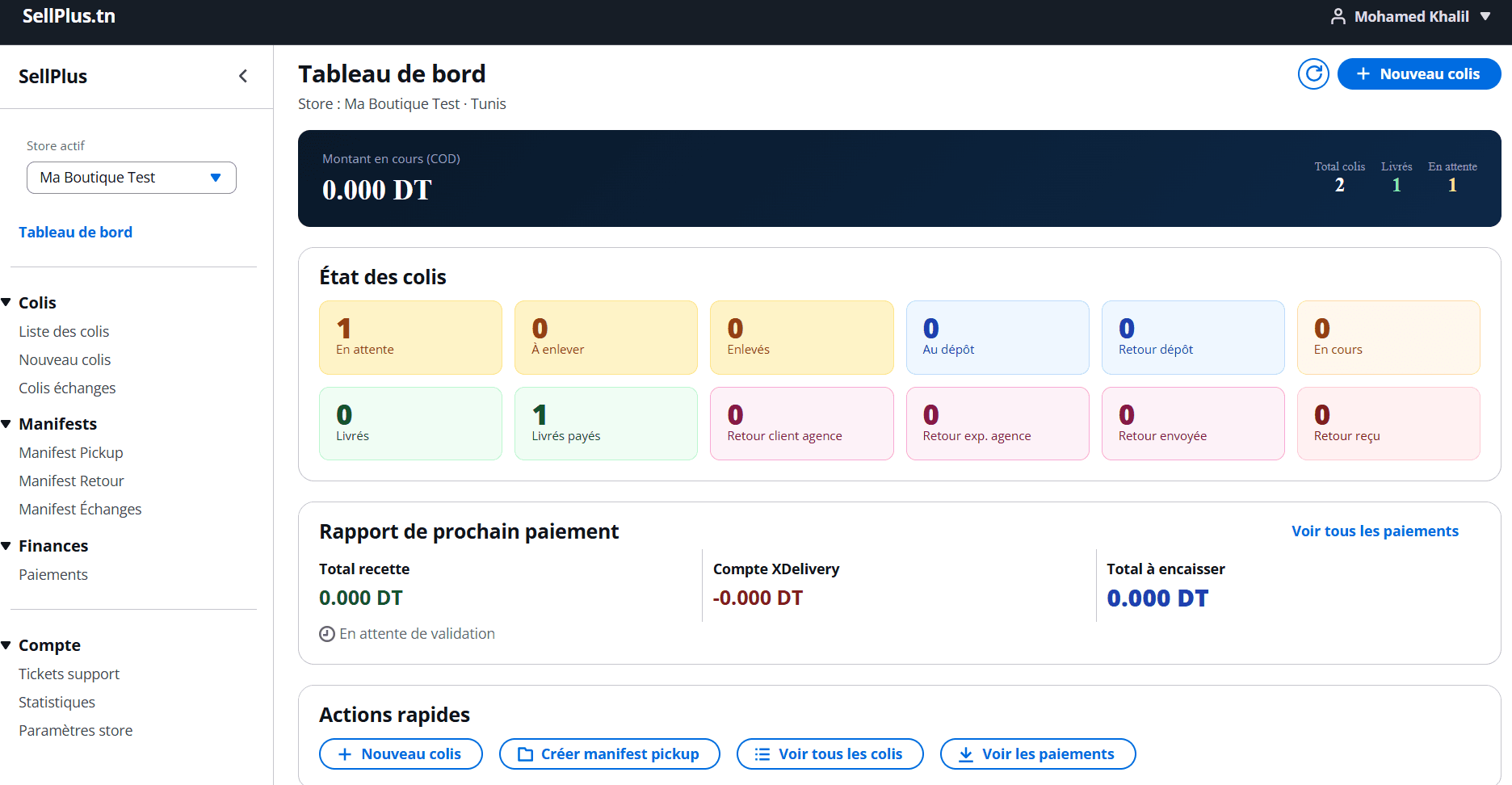Click the SellPlus.tn brand logo text

(x=69, y=16)
